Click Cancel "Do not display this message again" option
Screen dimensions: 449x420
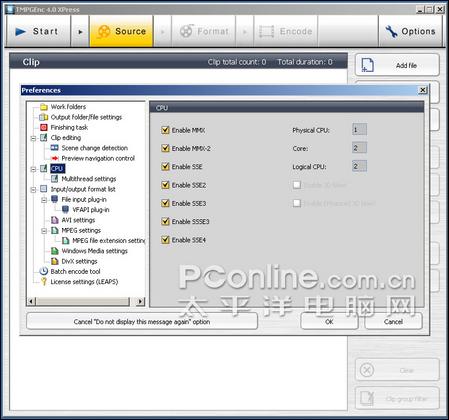coord(142,322)
